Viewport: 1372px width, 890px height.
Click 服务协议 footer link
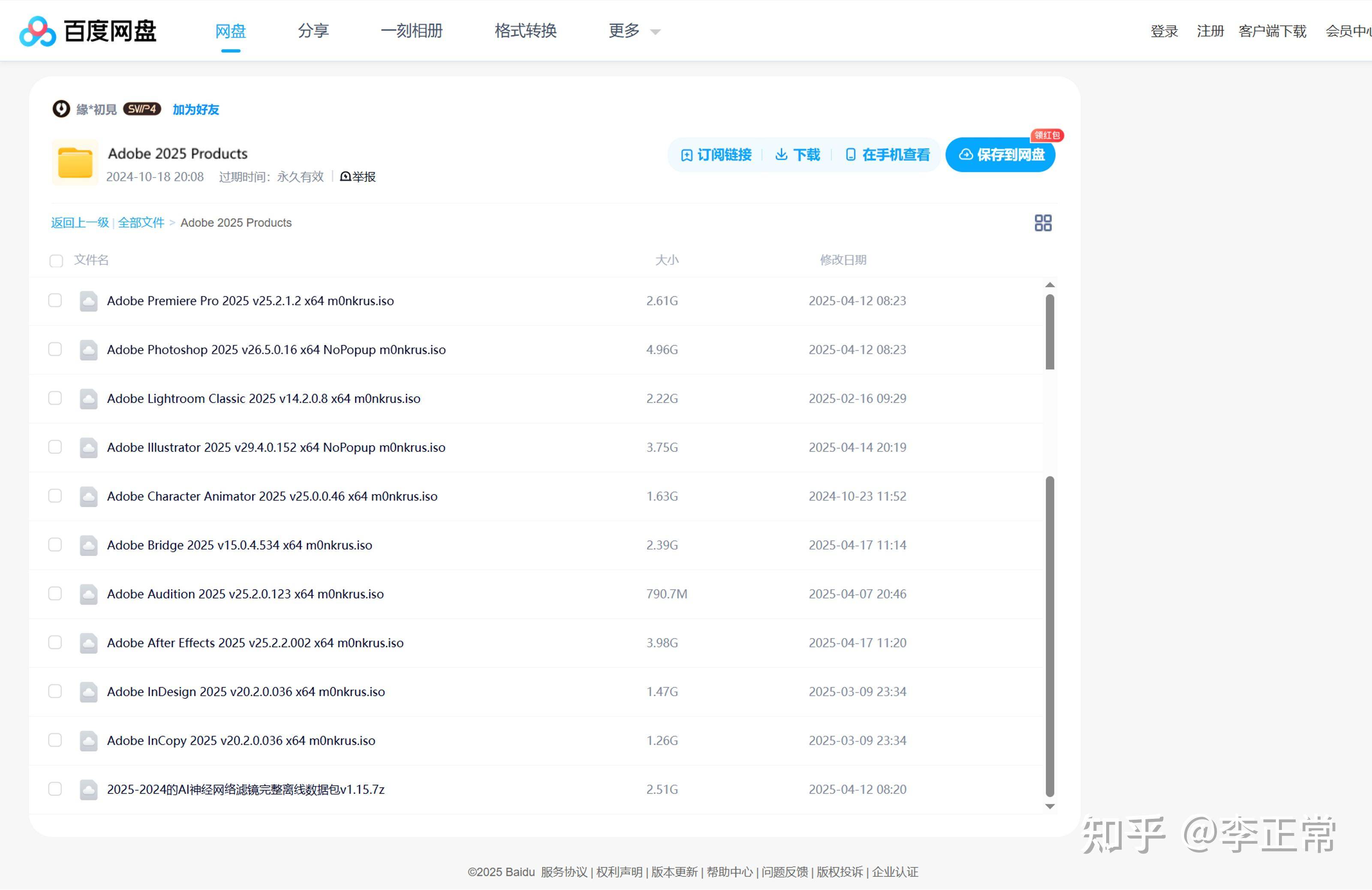564,872
